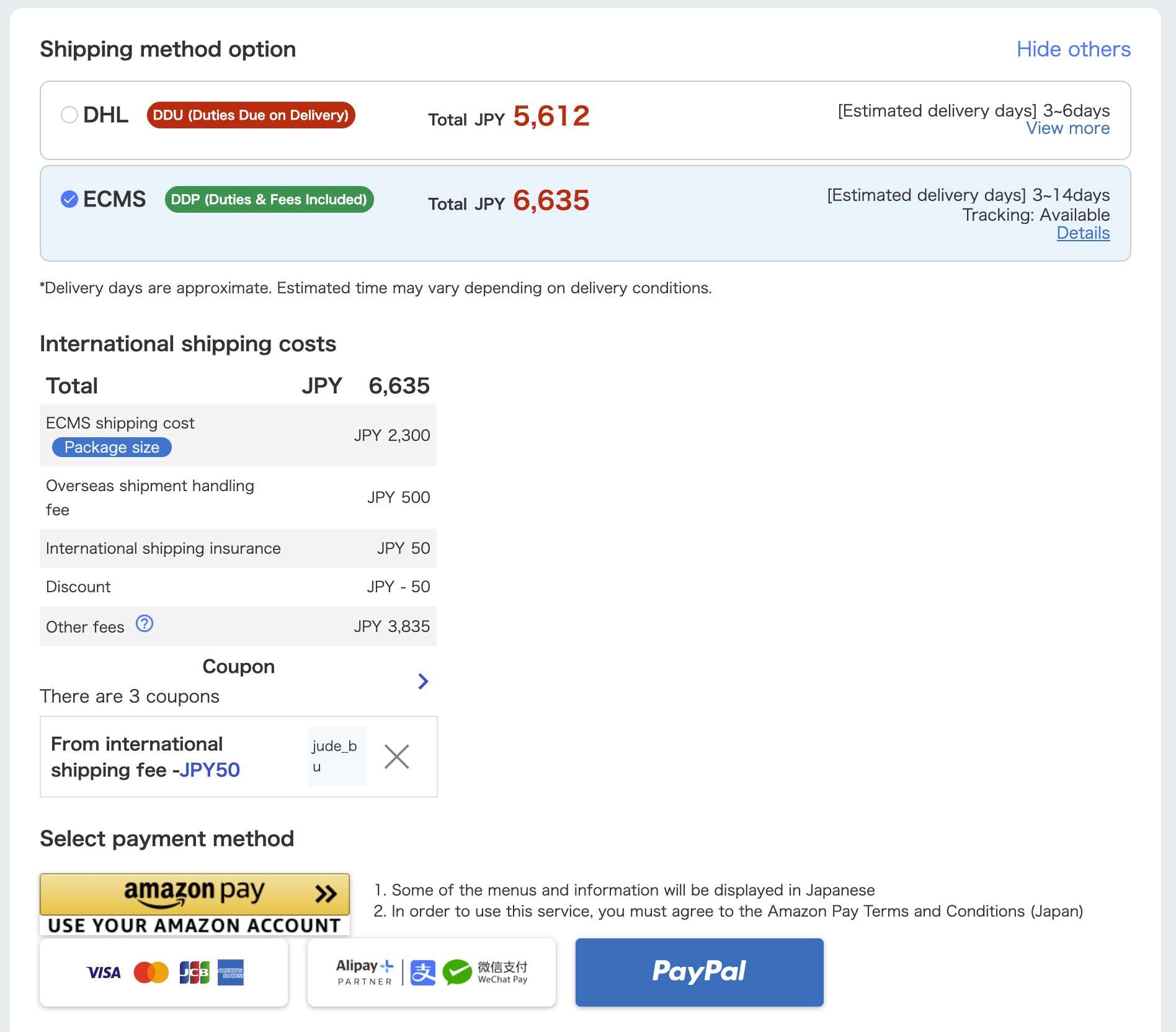Select the DHL shipping radio button
This screenshot has width=1176, height=1032.
(x=69, y=115)
